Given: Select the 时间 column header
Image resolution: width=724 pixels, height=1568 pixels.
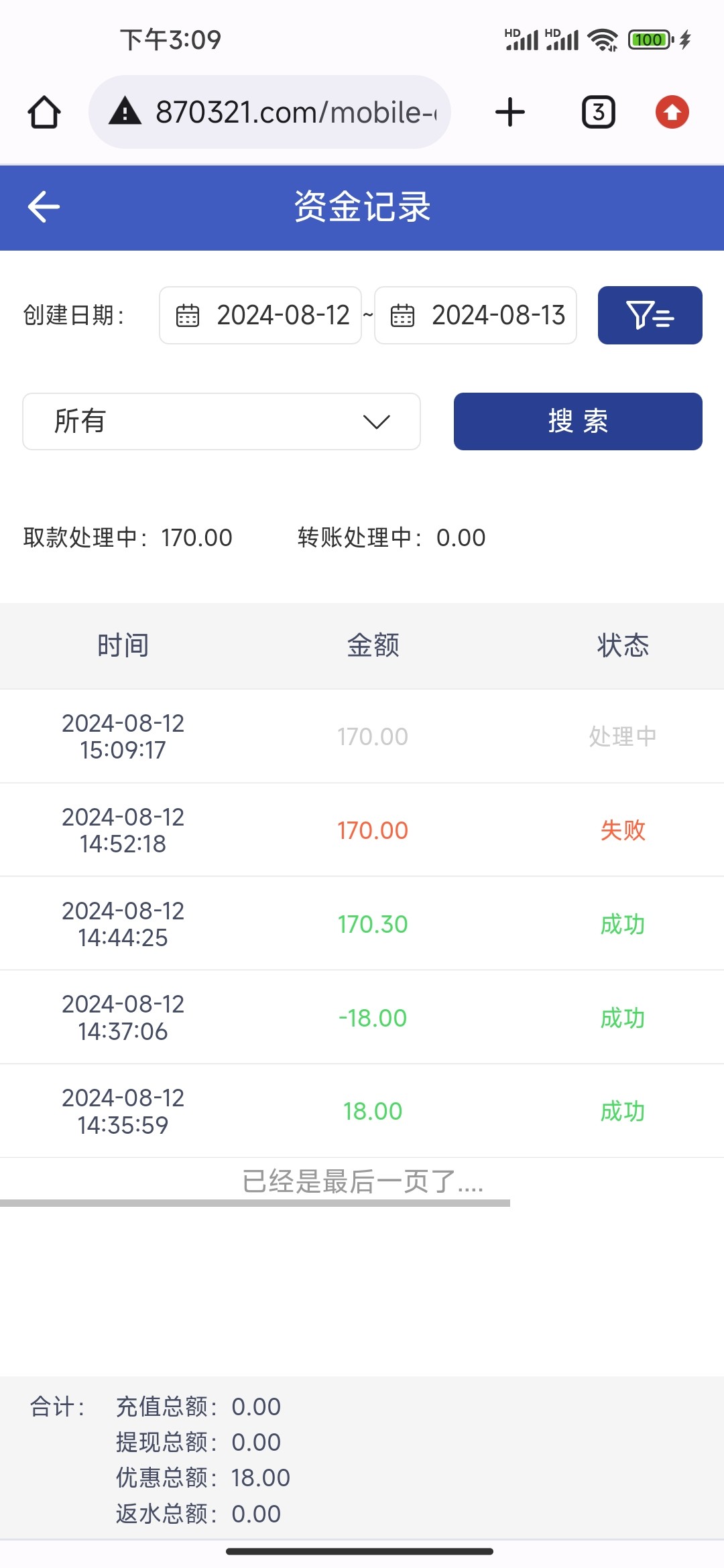Looking at the screenshot, I should [x=123, y=645].
